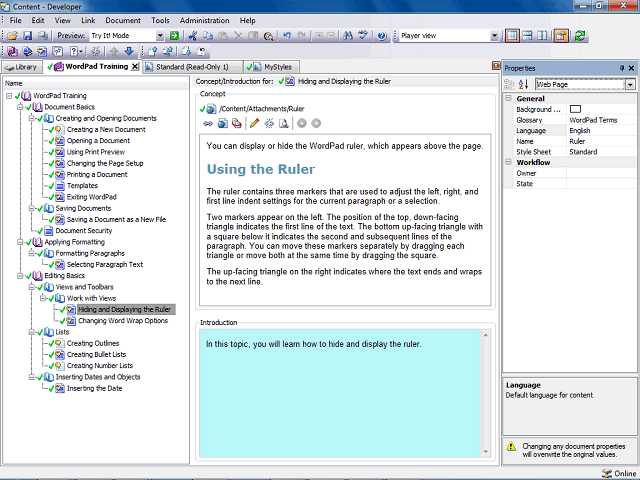Toggle the vertical split layout button
The height and width of the screenshot is (480, 640).
542,36
